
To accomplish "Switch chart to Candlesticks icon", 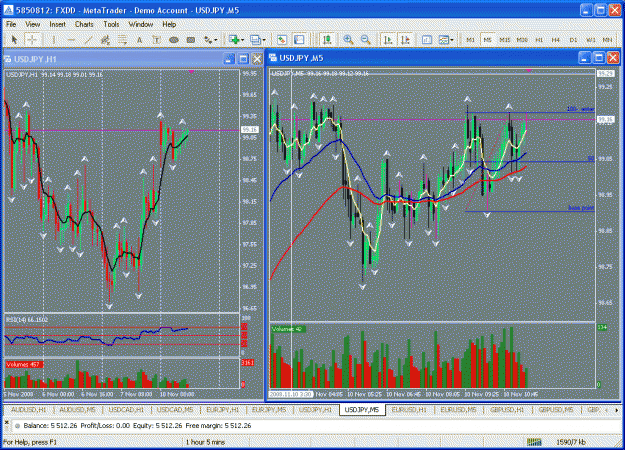I will click(327, 40).
